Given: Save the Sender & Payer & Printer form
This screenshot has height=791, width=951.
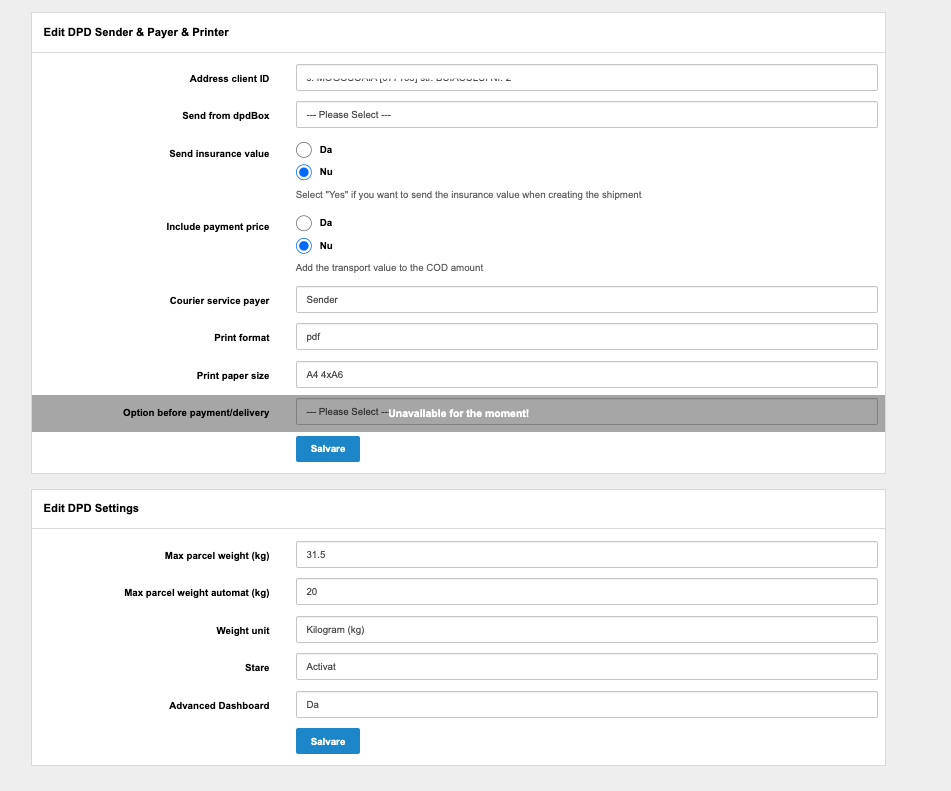Looking at the screenshot, I should point(328,449).
